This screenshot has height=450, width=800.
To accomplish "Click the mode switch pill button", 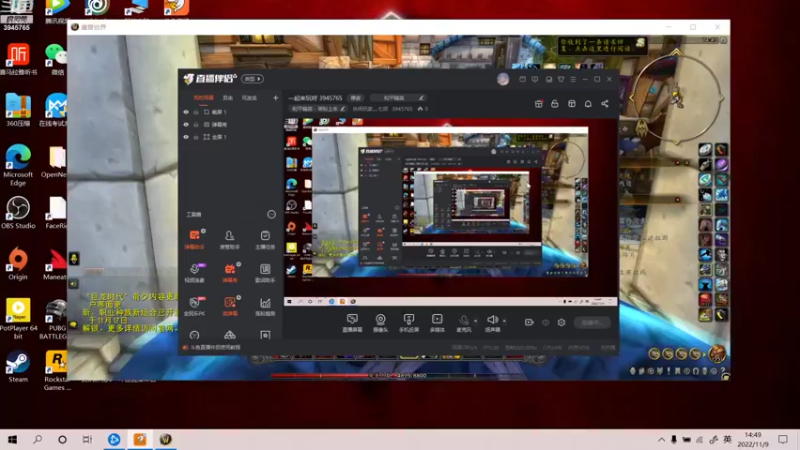I will pos(253,79).
